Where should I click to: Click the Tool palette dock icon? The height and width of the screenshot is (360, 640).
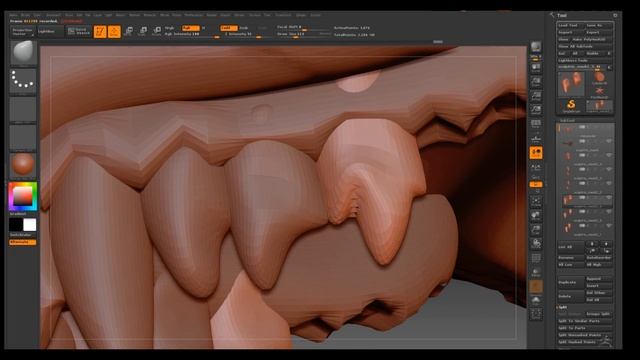click(615, 15)
